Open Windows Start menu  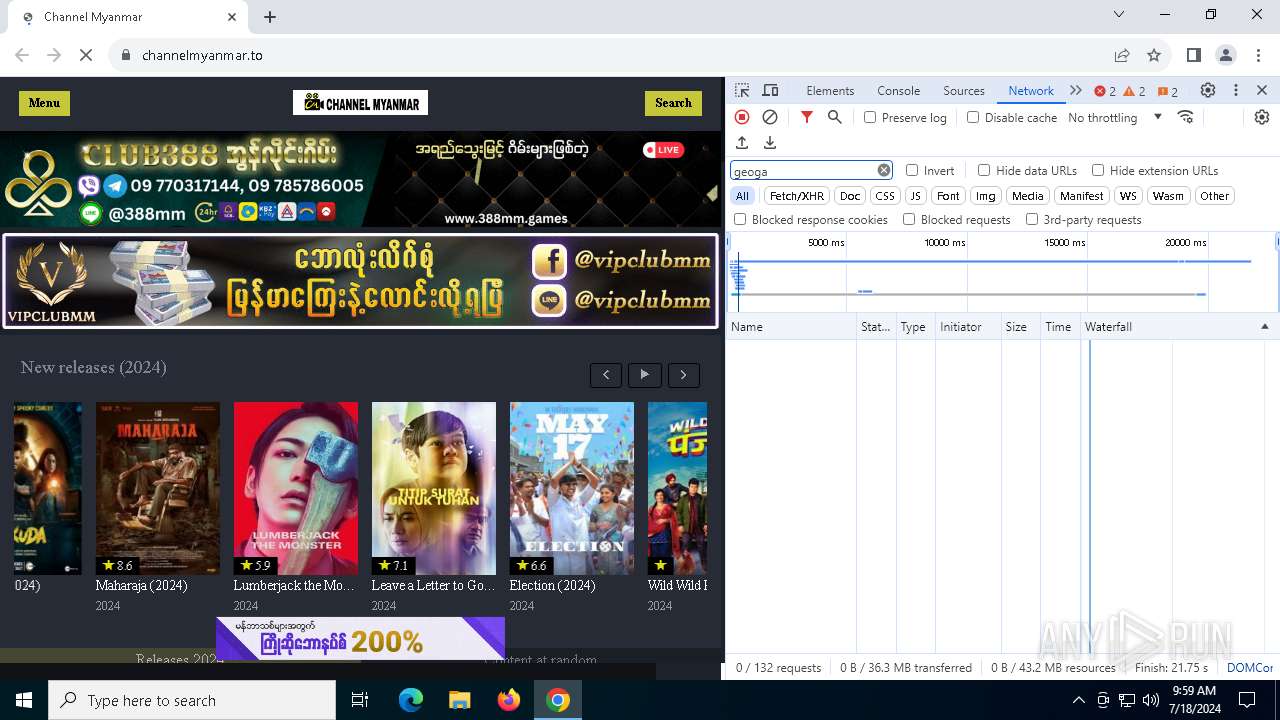[24, 700]
